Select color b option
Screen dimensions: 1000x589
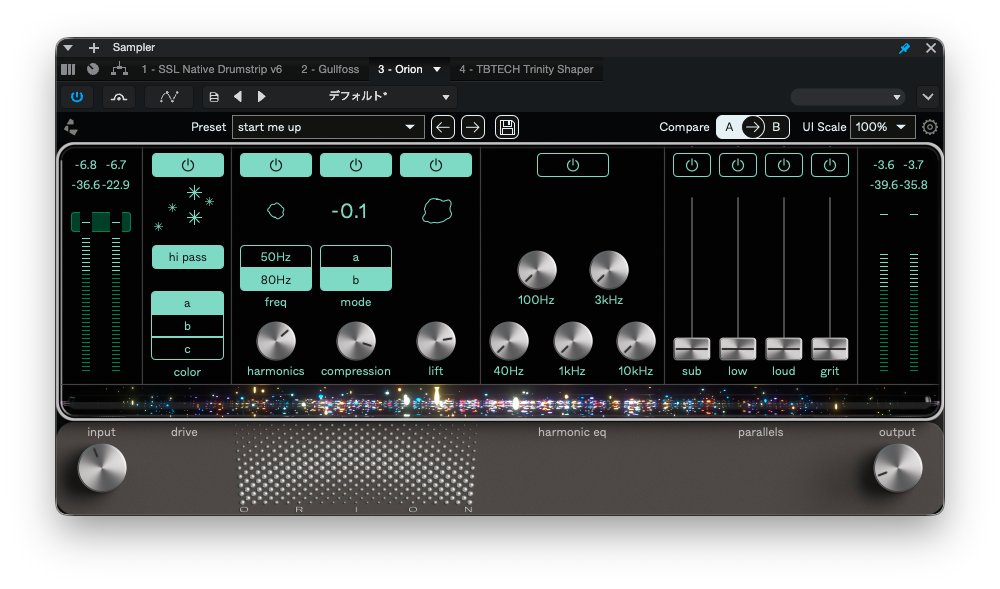188,326
